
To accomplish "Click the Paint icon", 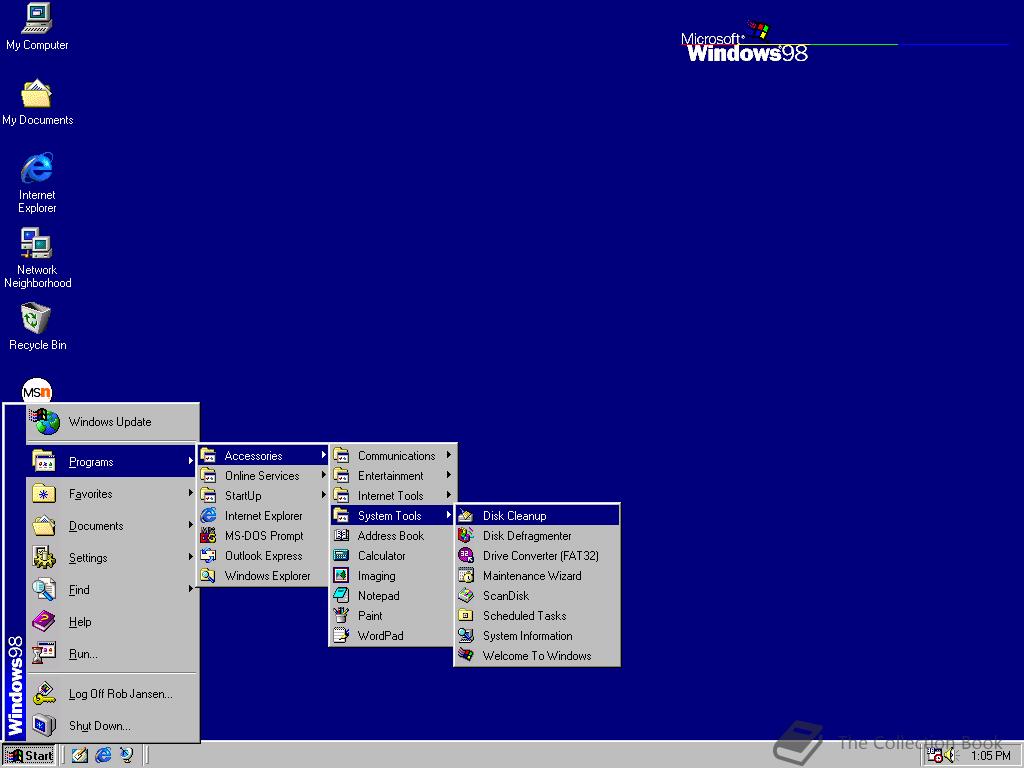I will click(x=341, y=615).
